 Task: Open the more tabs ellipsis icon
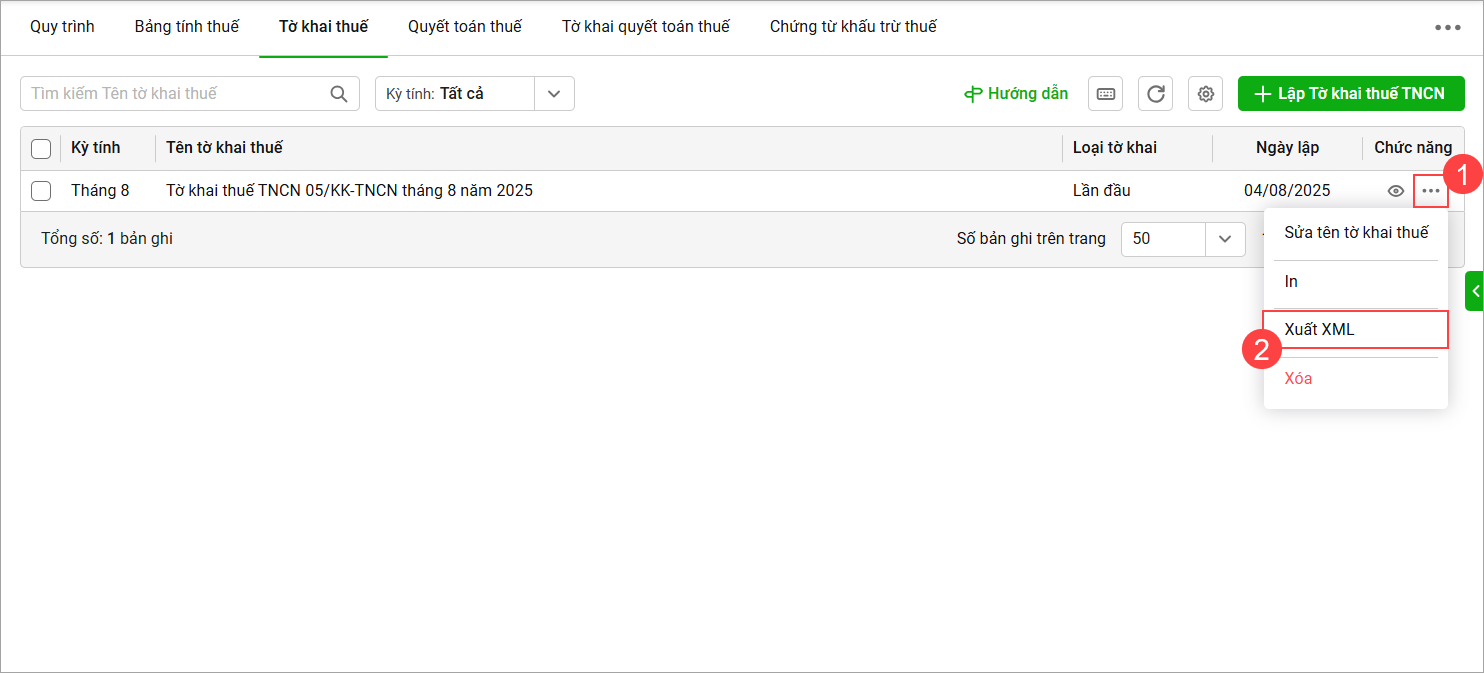1447,28
